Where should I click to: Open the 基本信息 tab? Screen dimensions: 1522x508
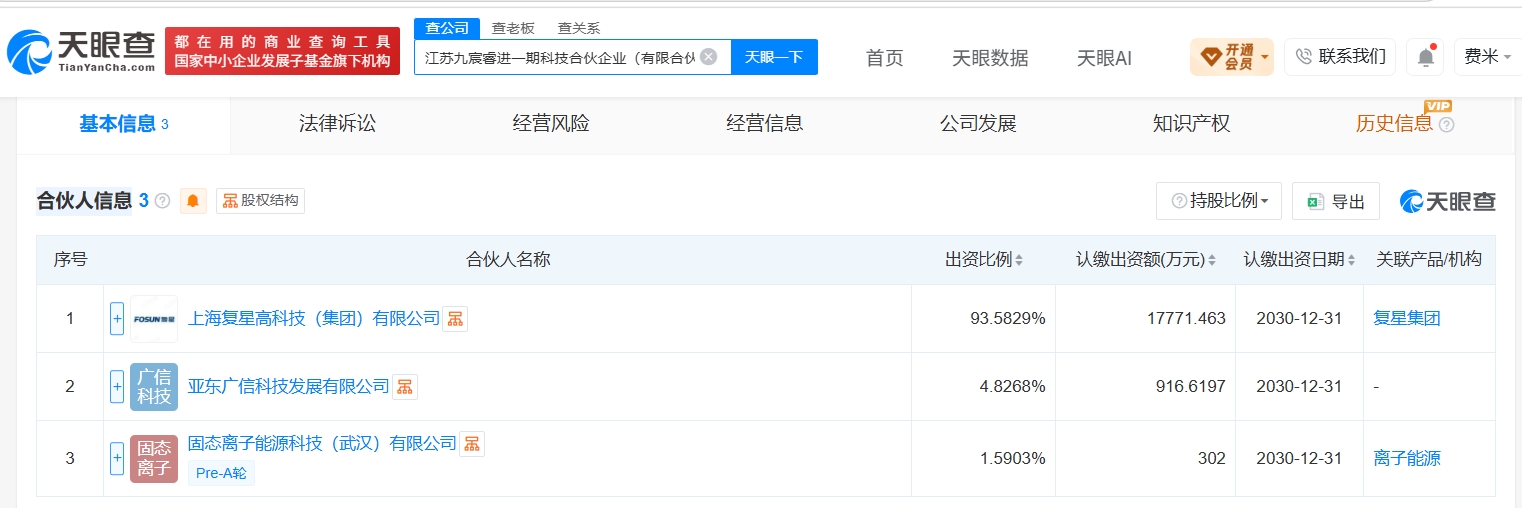pos(124,125)
